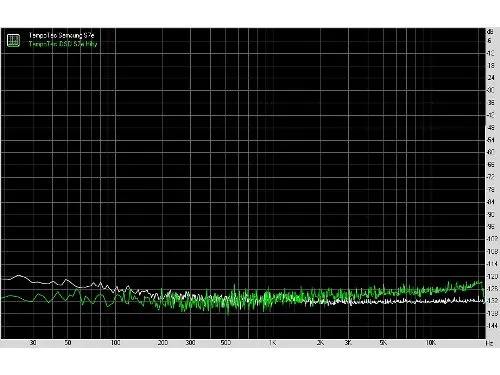Click the dB unit label
500x375 pixels.
click(x=490, y=32)
